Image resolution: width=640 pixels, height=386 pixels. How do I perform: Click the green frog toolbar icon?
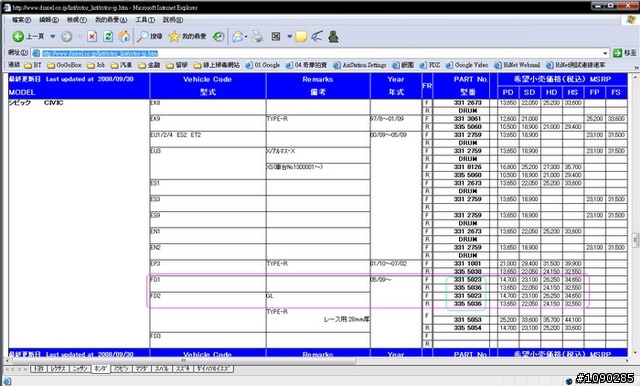[x=333, y=36]
